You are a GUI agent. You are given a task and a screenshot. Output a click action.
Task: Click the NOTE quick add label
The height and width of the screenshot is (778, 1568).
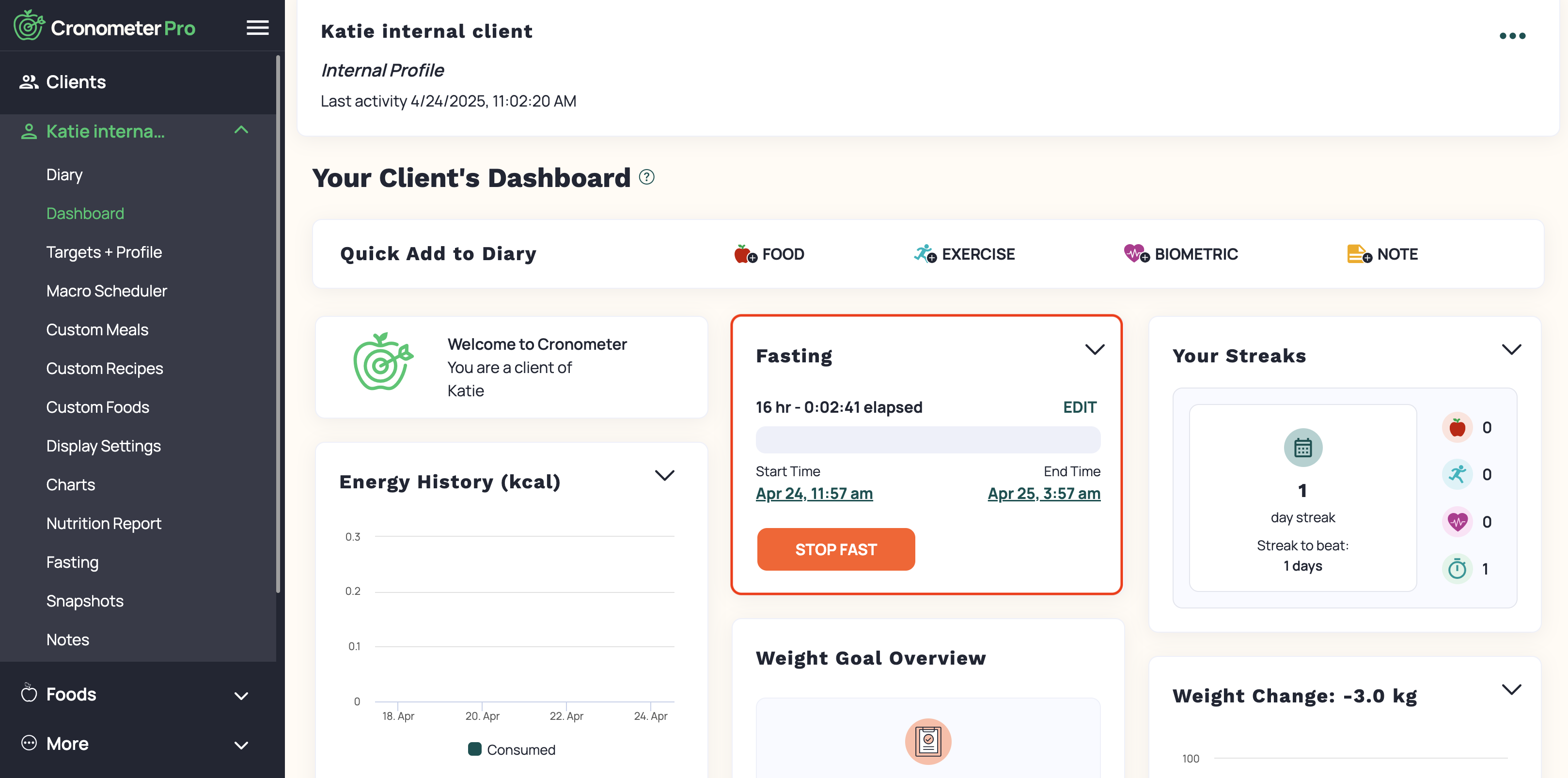[x=1397, y=254]
